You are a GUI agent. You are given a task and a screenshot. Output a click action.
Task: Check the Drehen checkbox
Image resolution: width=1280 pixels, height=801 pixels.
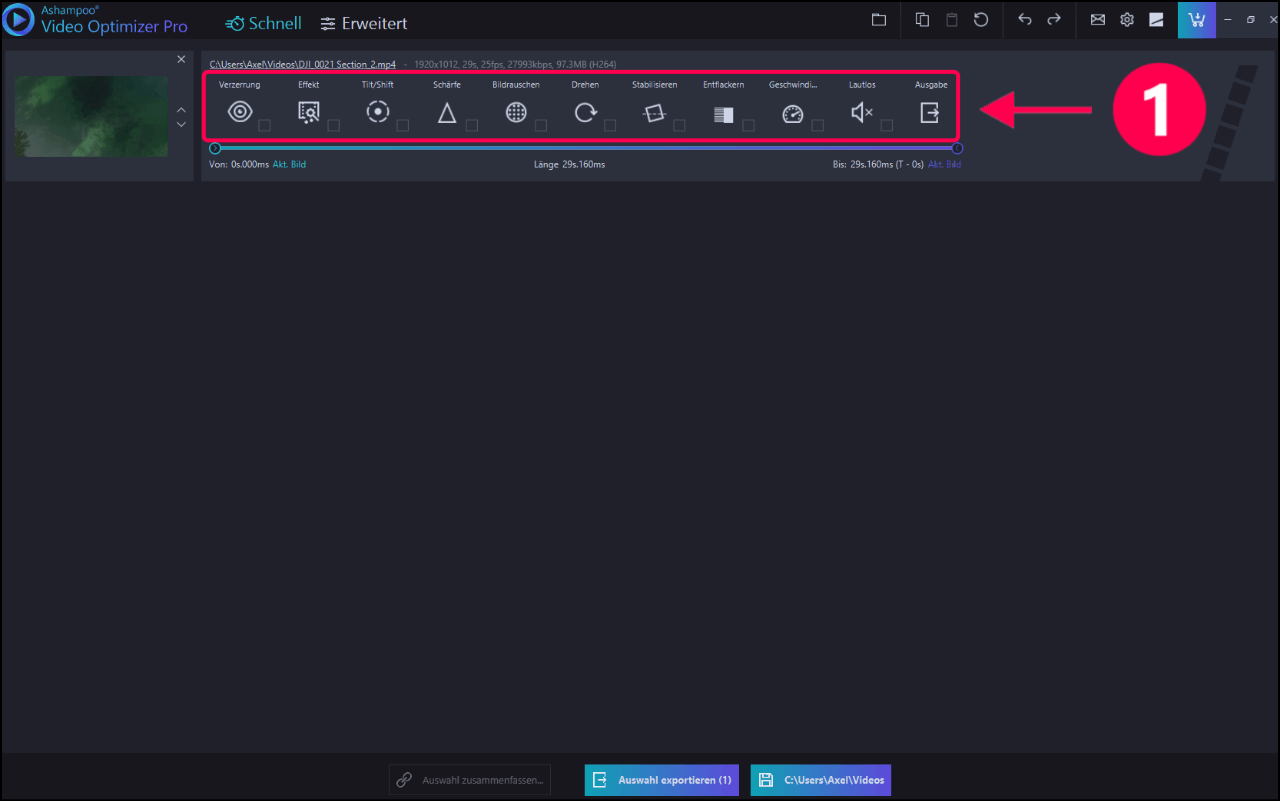point(610,126)
